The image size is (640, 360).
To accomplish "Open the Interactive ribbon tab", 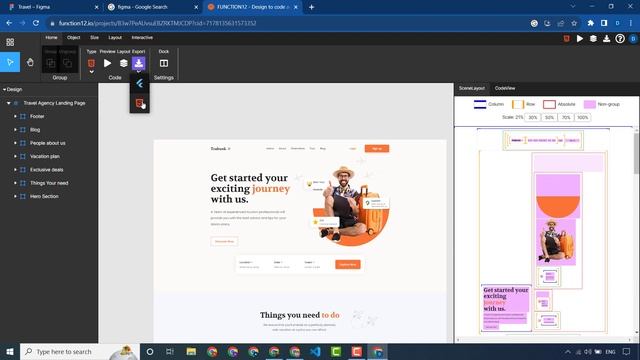I will pyautogui.click(x=142, y=38).
